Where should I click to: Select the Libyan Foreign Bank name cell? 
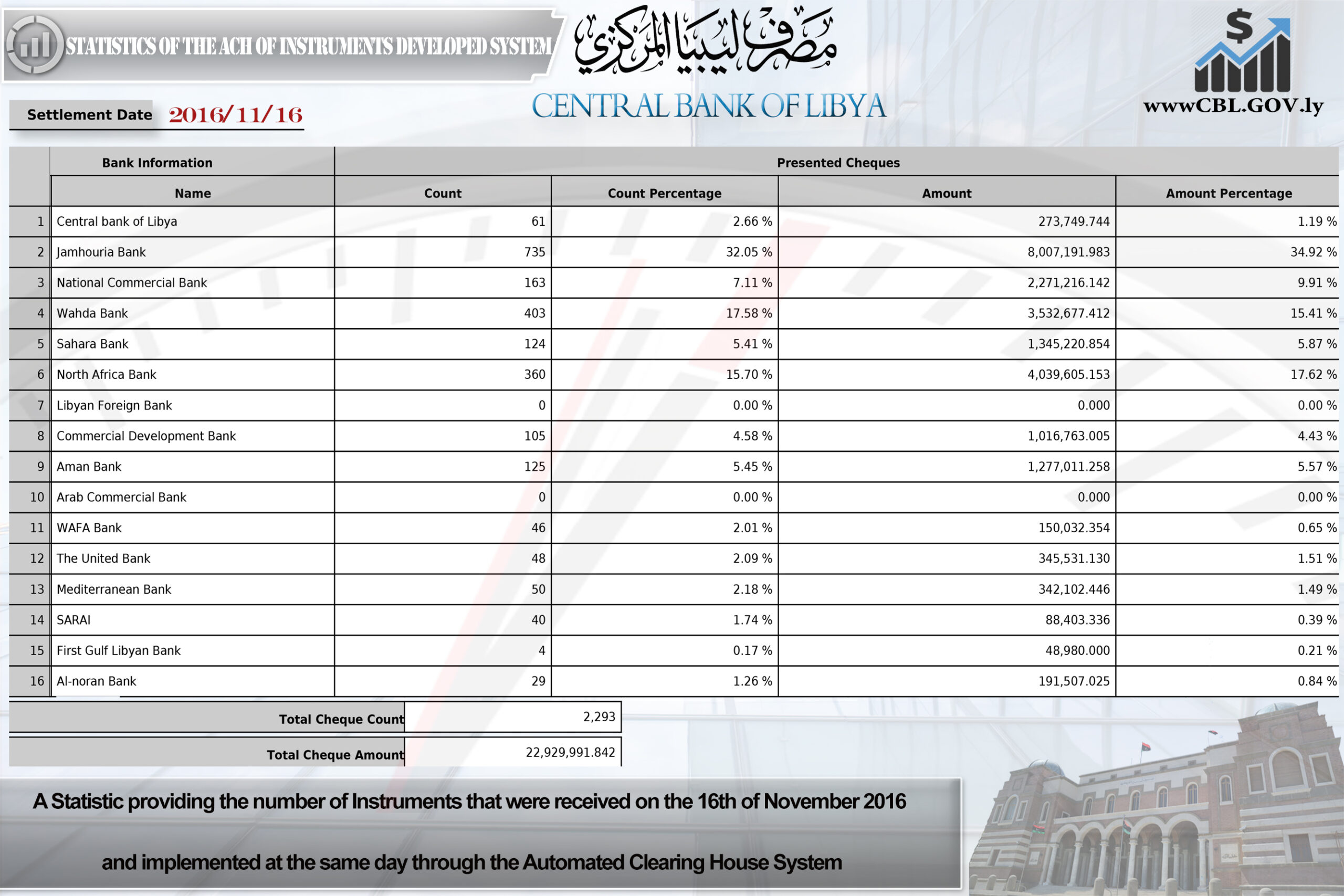pos(193,405)
